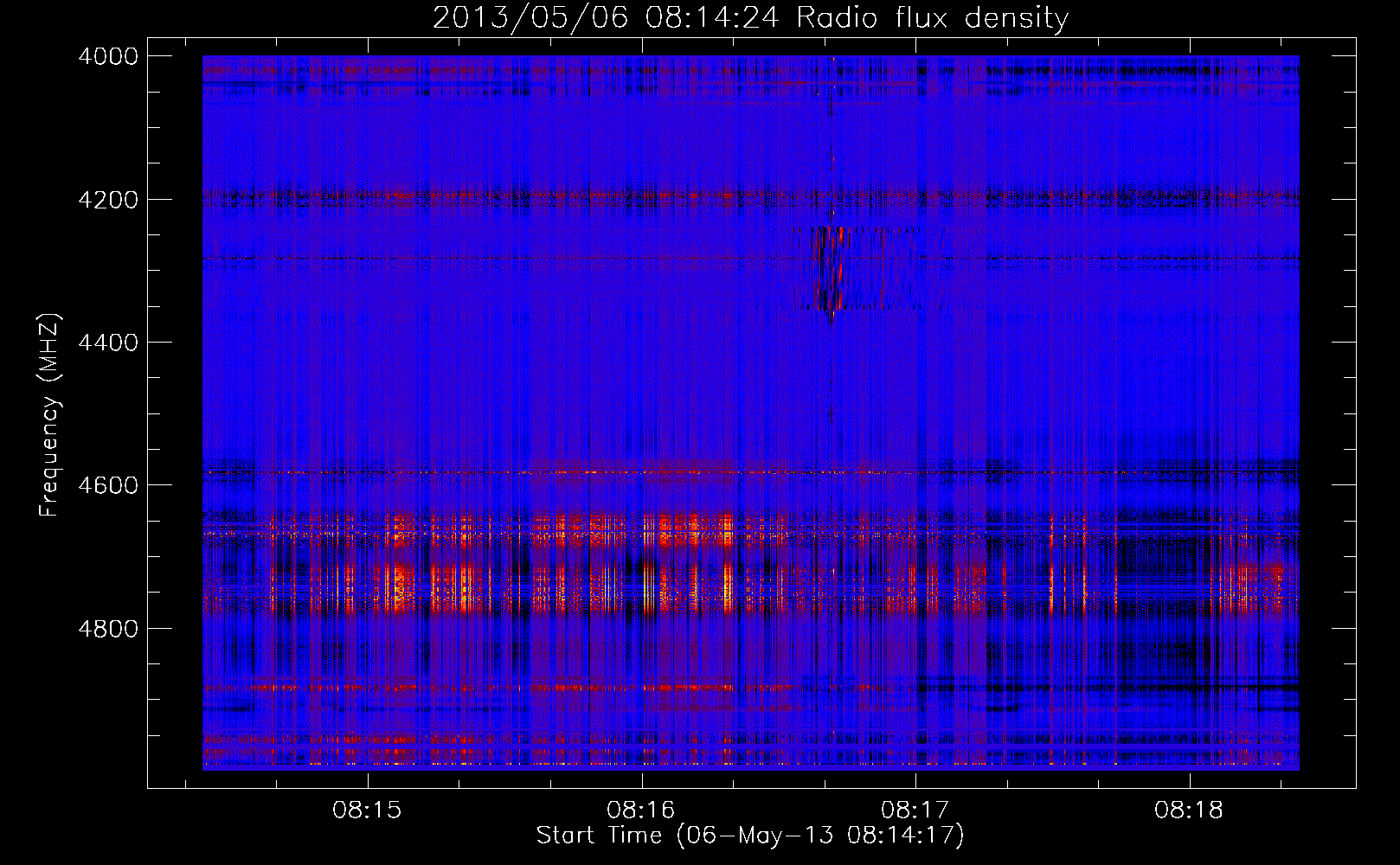Click the 08:17 time tick label

pos(915,810)
